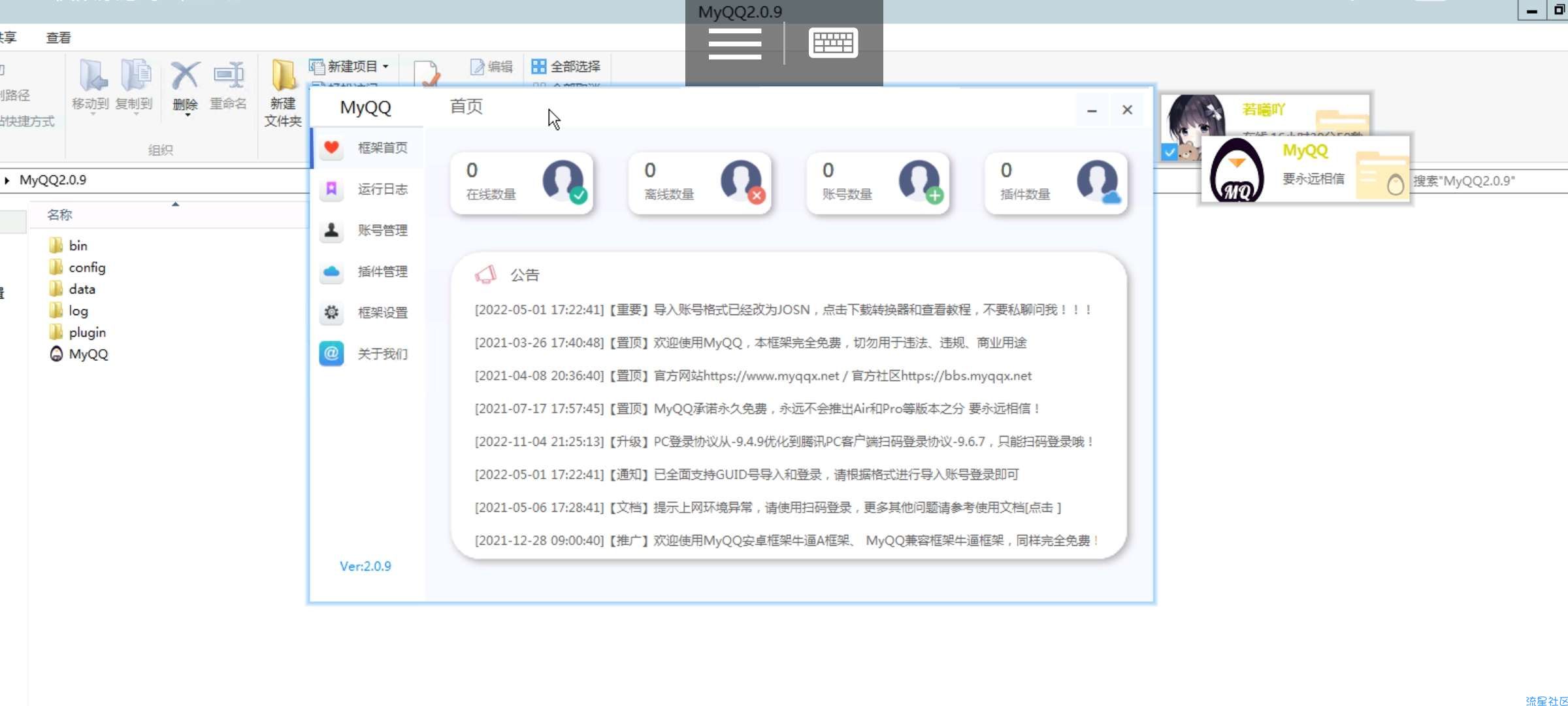Open the plugin folder

point(77,333)
